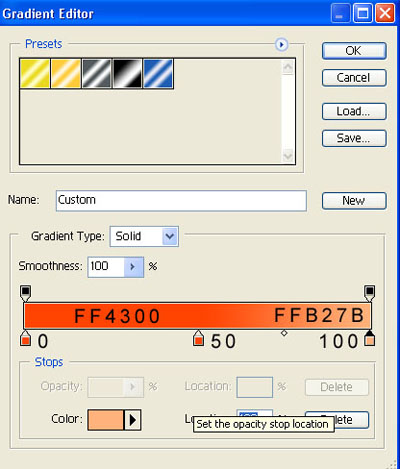Select the black and white gradient preset
The height and width of the screenshot is (469, 400).
pos(127,74)
